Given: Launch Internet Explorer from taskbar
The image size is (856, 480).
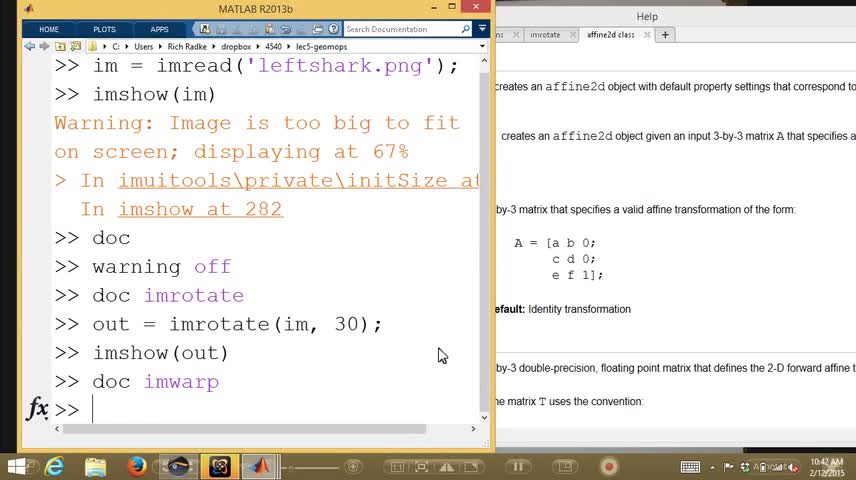Looking at the screenshot, I should 55,466.
